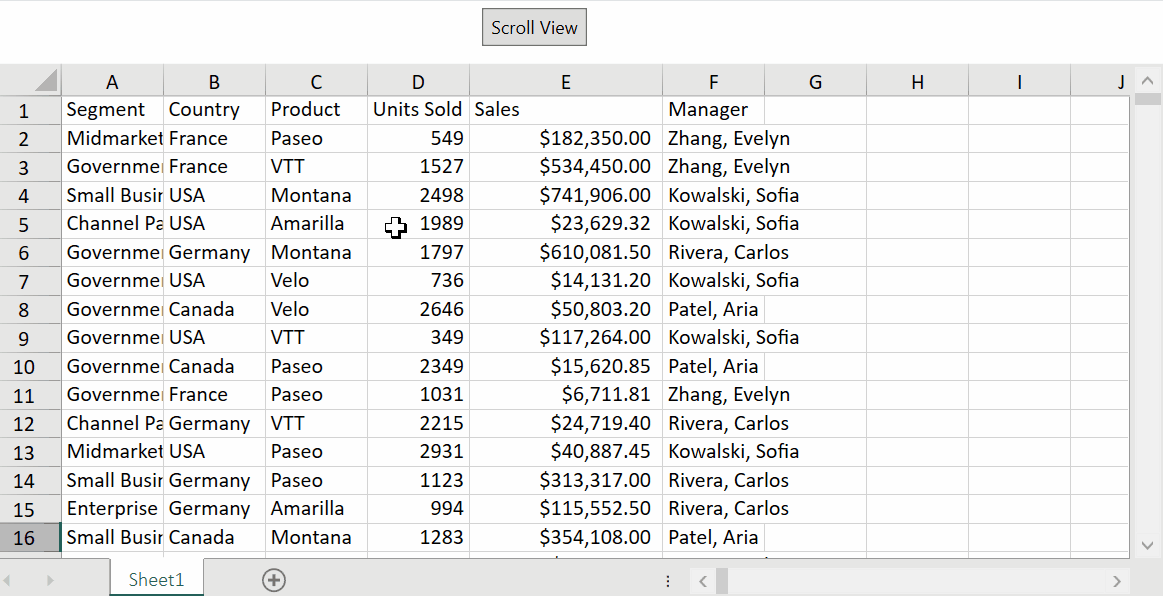1163x596 pixels.
Task: Select column D header
Action: 418,82
